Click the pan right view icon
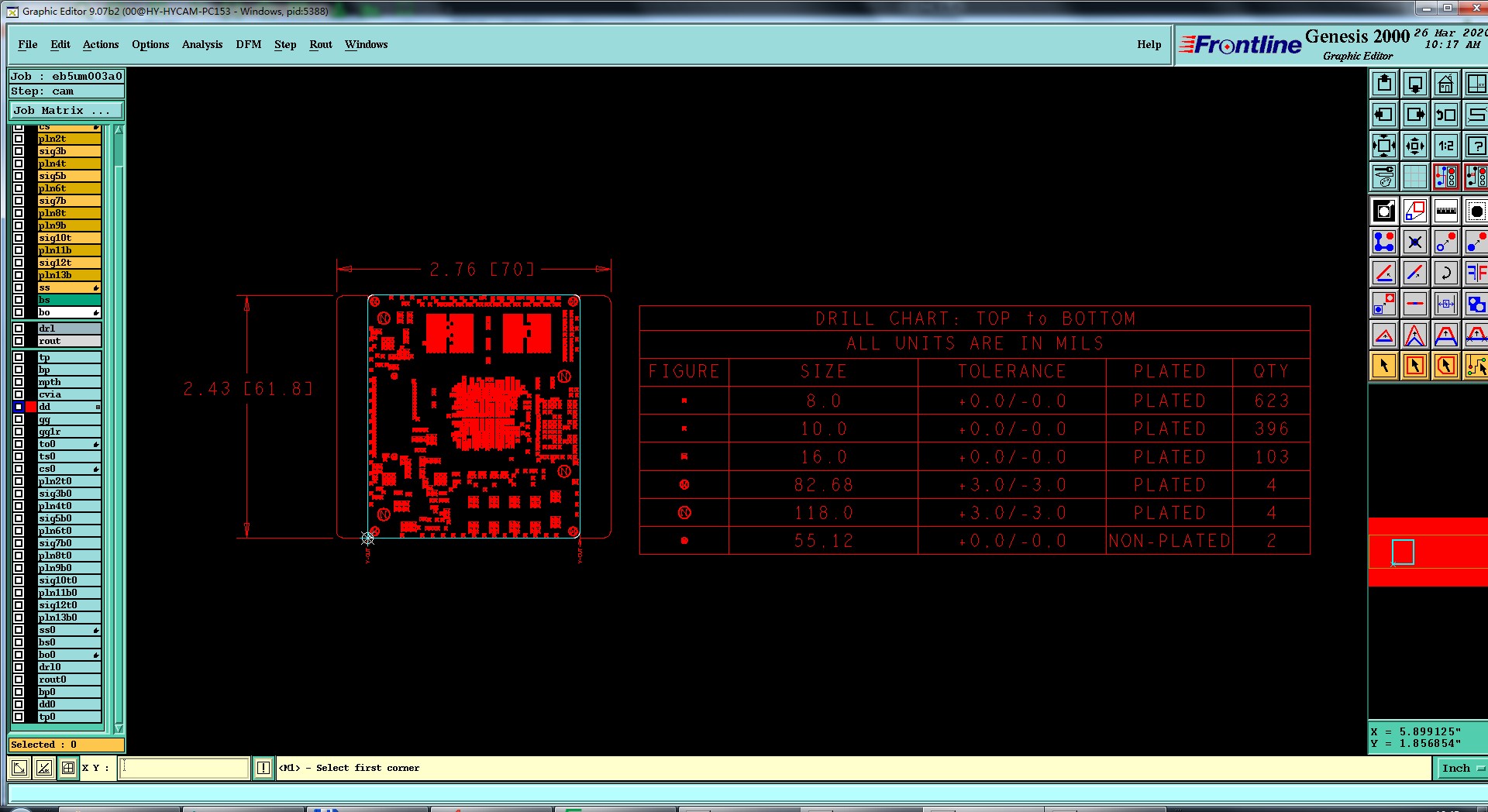The image size is (1488, 812). (1415, 115)
